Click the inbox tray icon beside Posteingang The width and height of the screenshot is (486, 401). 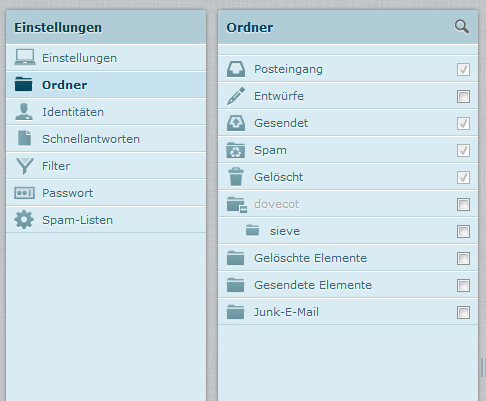[236, 69]
